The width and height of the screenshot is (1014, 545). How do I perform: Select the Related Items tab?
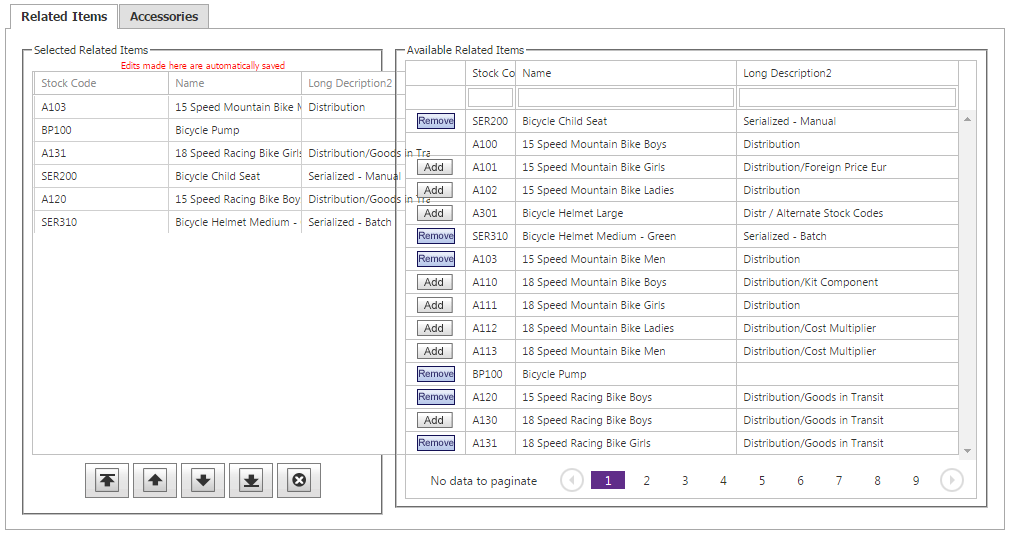point(64,16)
